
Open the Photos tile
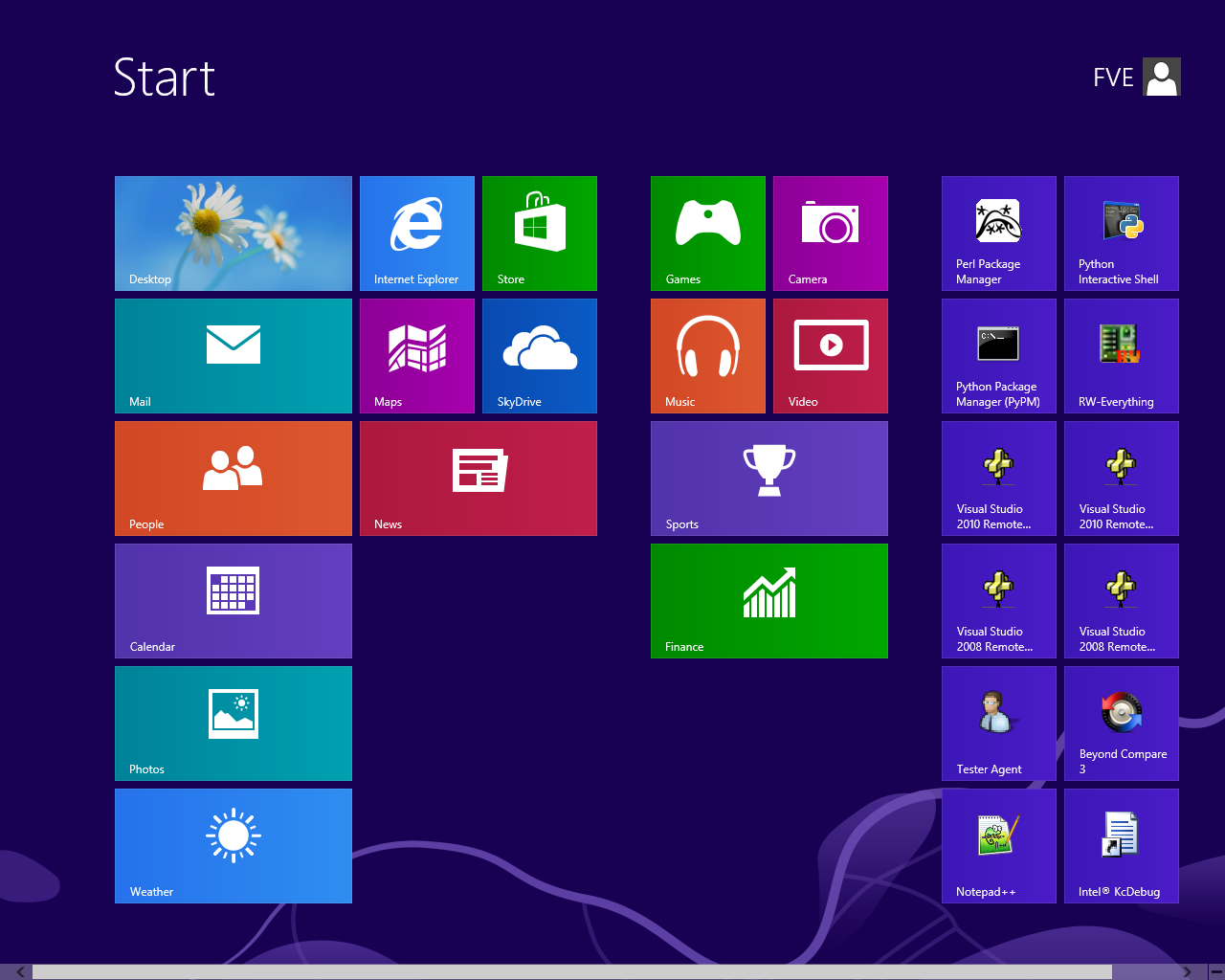234,724
